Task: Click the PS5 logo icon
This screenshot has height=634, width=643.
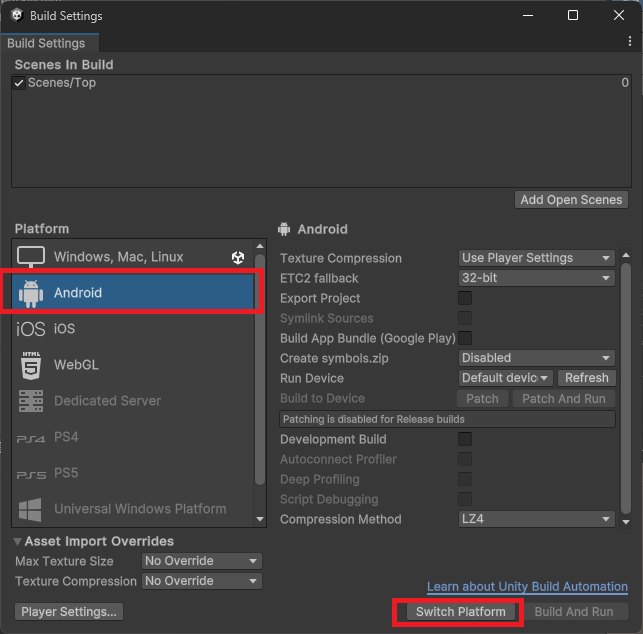Action: click(x=31, y=475)
